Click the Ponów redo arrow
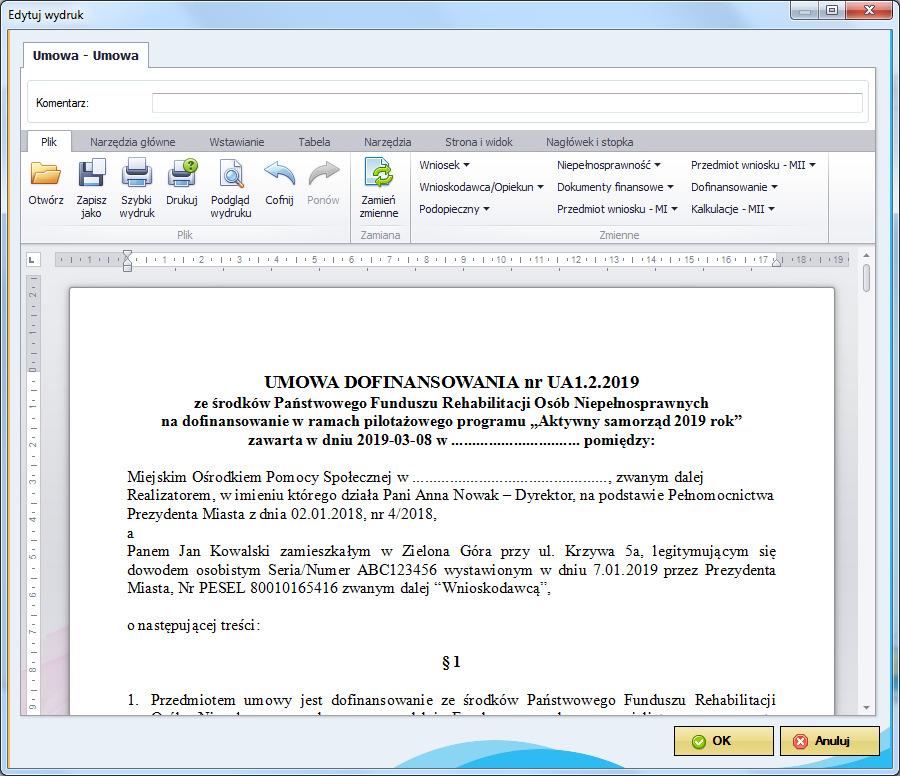Image resolution: width=900 pixels, height=776 pixels. pos(323,183)
